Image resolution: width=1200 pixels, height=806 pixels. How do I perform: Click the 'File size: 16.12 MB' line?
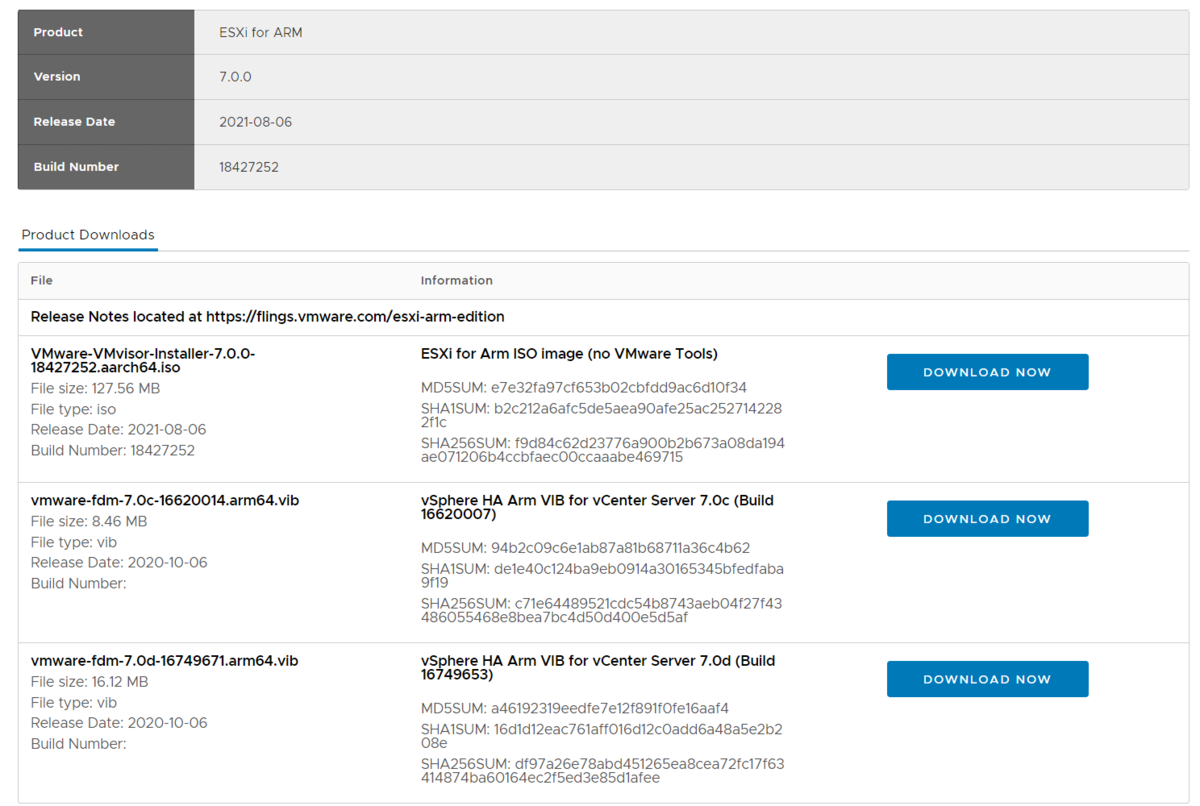tap(90, 682)
